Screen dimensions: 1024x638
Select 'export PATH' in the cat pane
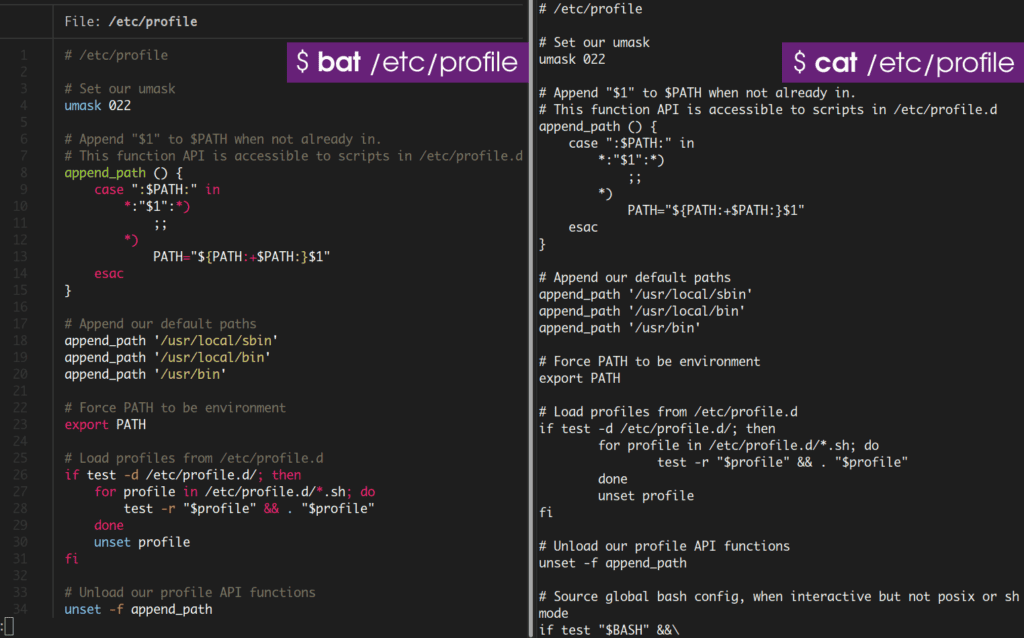[x=580, y=378]
